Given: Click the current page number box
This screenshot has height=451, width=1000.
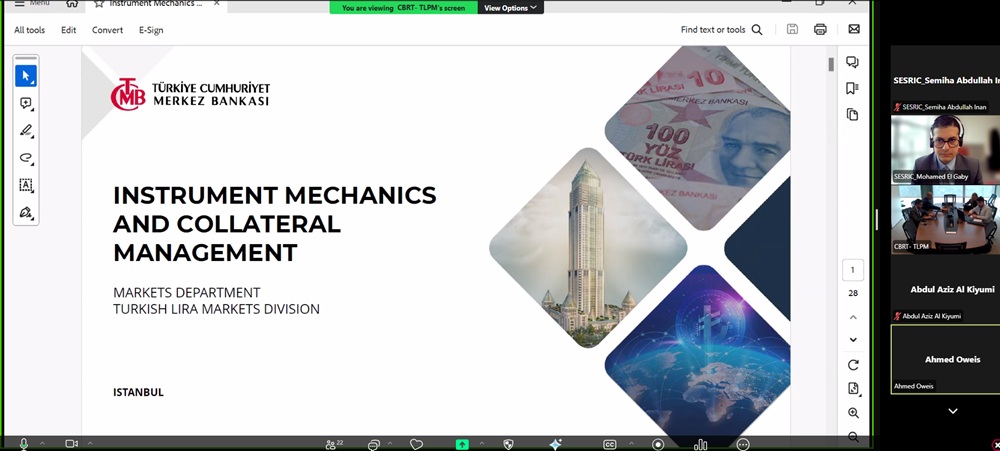Looking at the screenshot, I should [x=853, y=270].
